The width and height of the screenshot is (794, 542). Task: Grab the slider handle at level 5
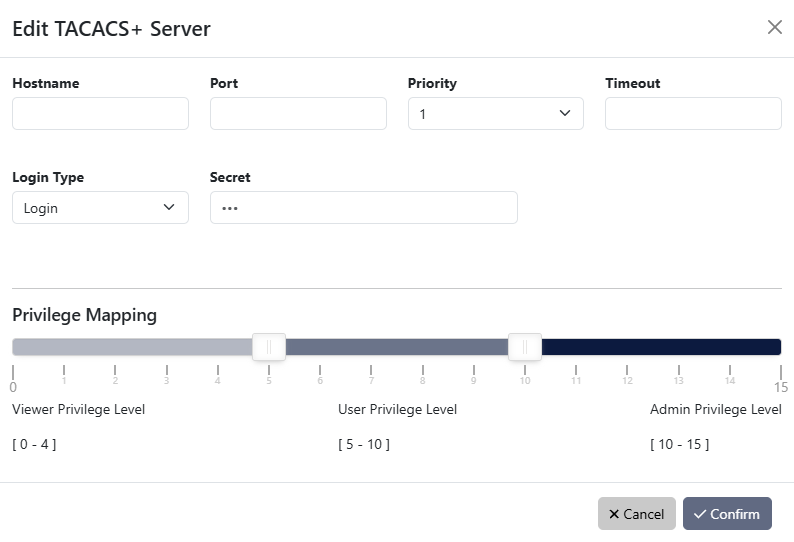[x=269, y=347]
